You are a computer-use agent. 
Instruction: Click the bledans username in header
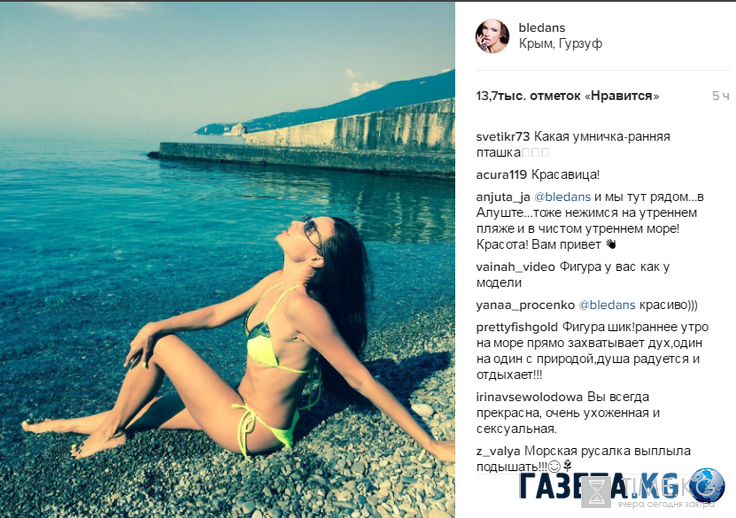coord(542,28)
